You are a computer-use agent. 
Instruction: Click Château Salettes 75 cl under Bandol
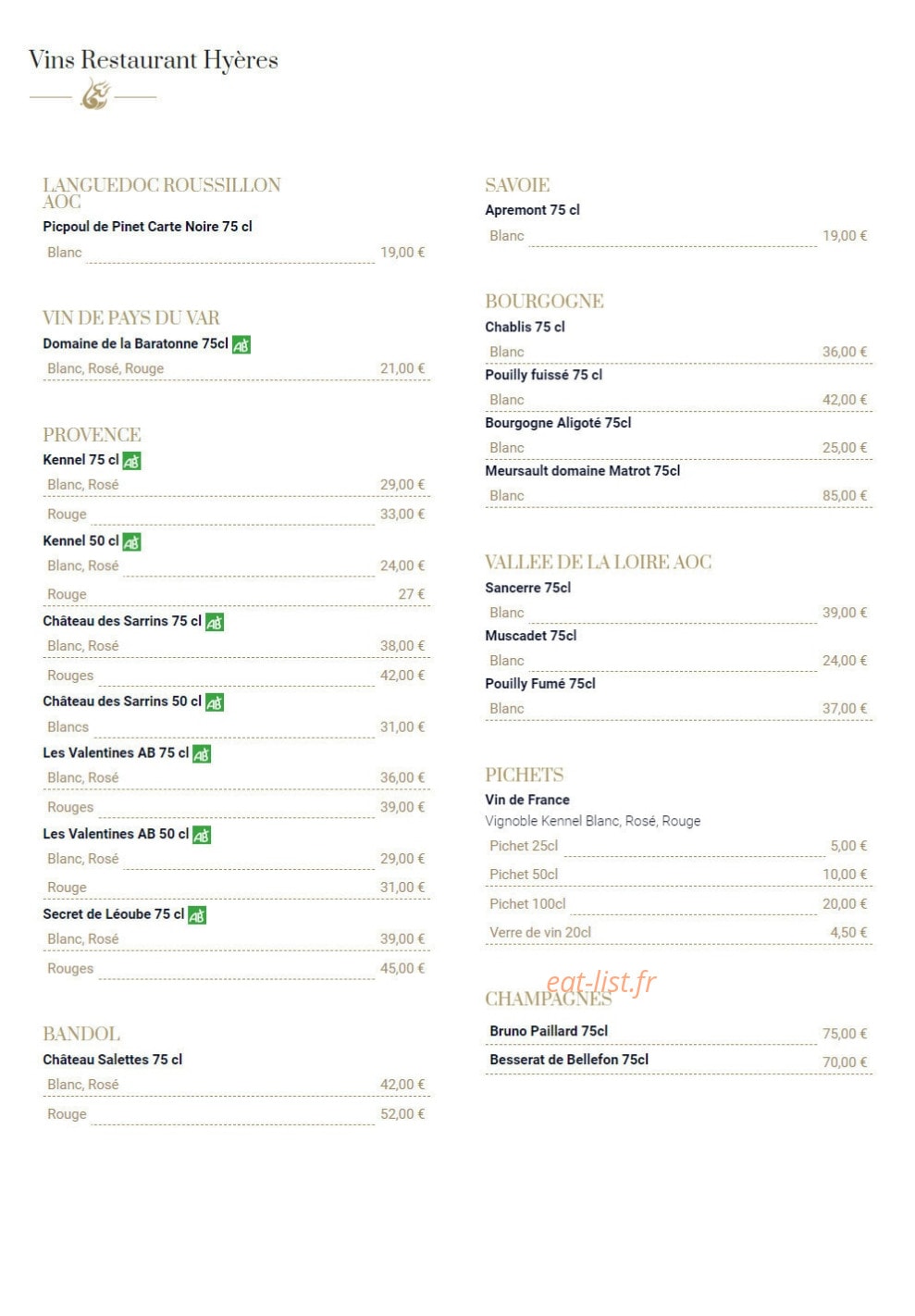pos(113,1060)
